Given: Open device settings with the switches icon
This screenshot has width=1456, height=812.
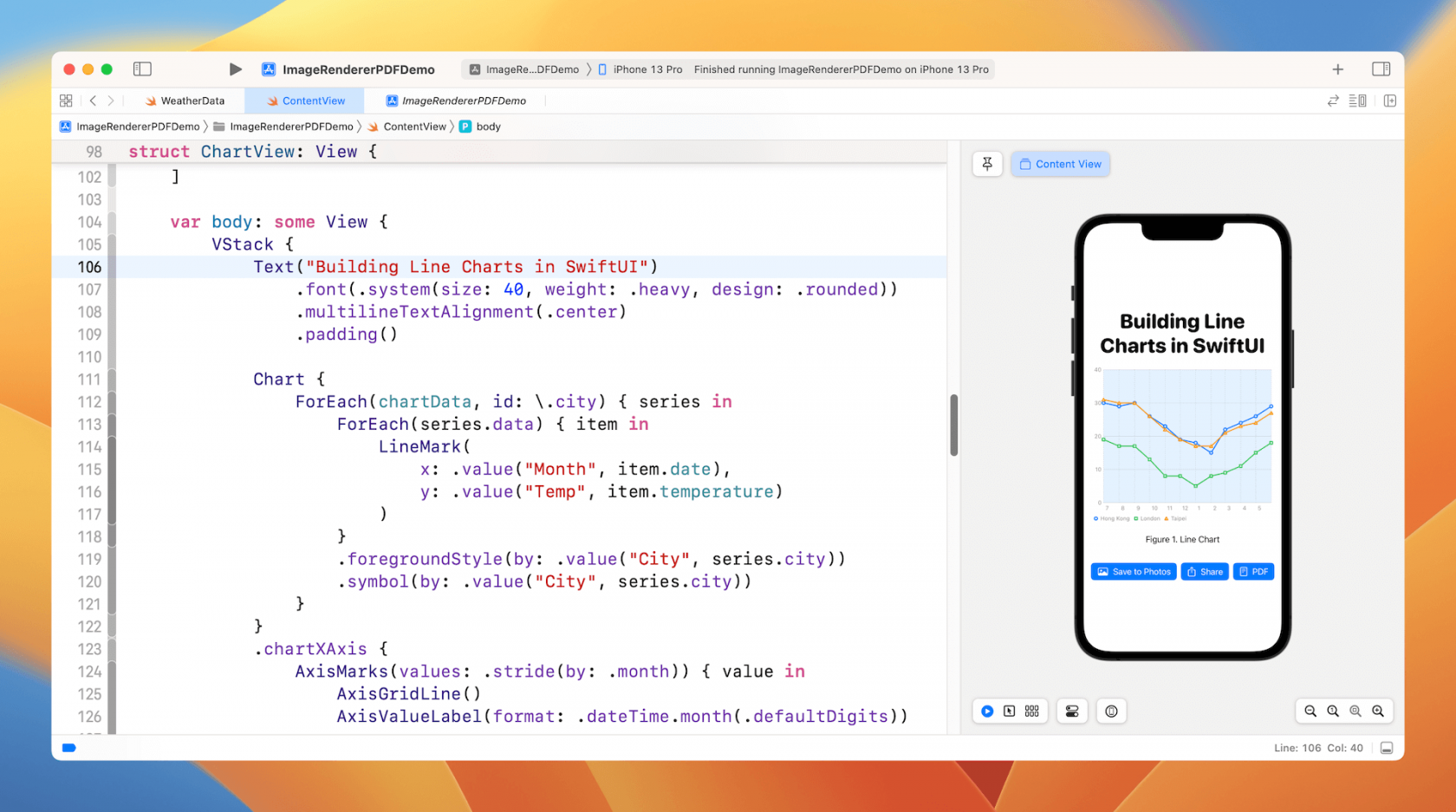Looking at the screenshot, I should pos(1072,711).
